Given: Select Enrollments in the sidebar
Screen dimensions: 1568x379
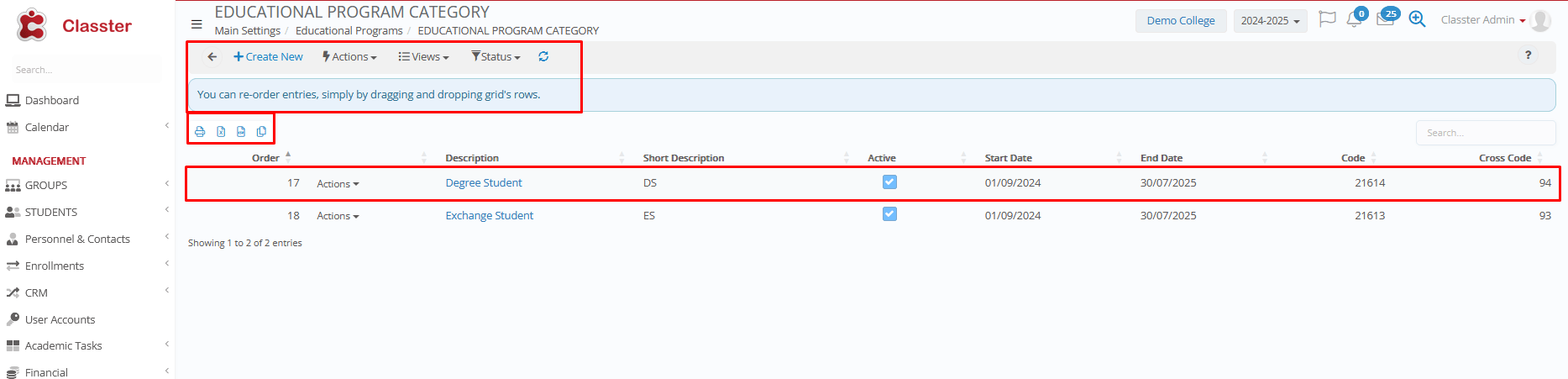Looking at the screenshot, I should 55,266.
